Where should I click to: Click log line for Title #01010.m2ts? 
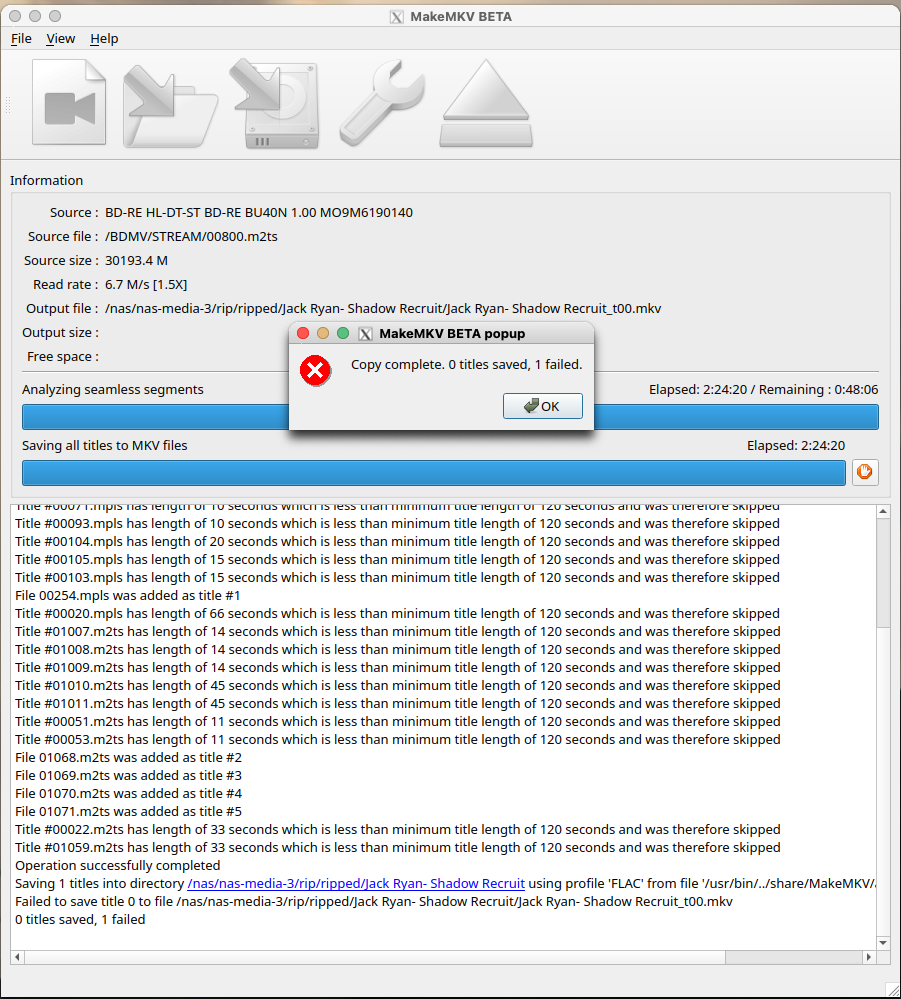[x=398, y=686]
